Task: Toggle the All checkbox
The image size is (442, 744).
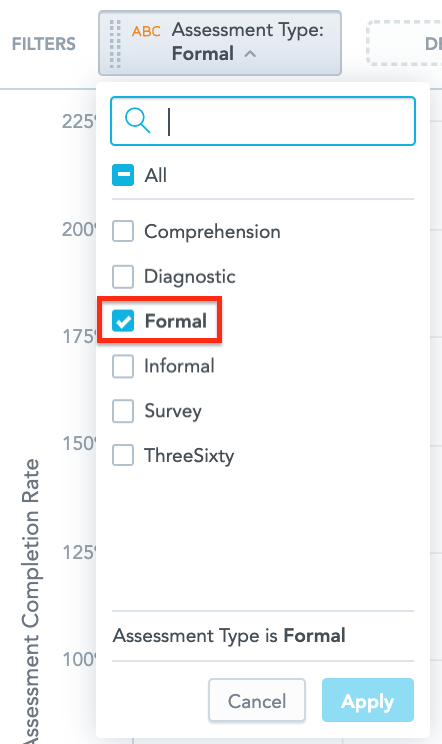Action: point(123,175)
